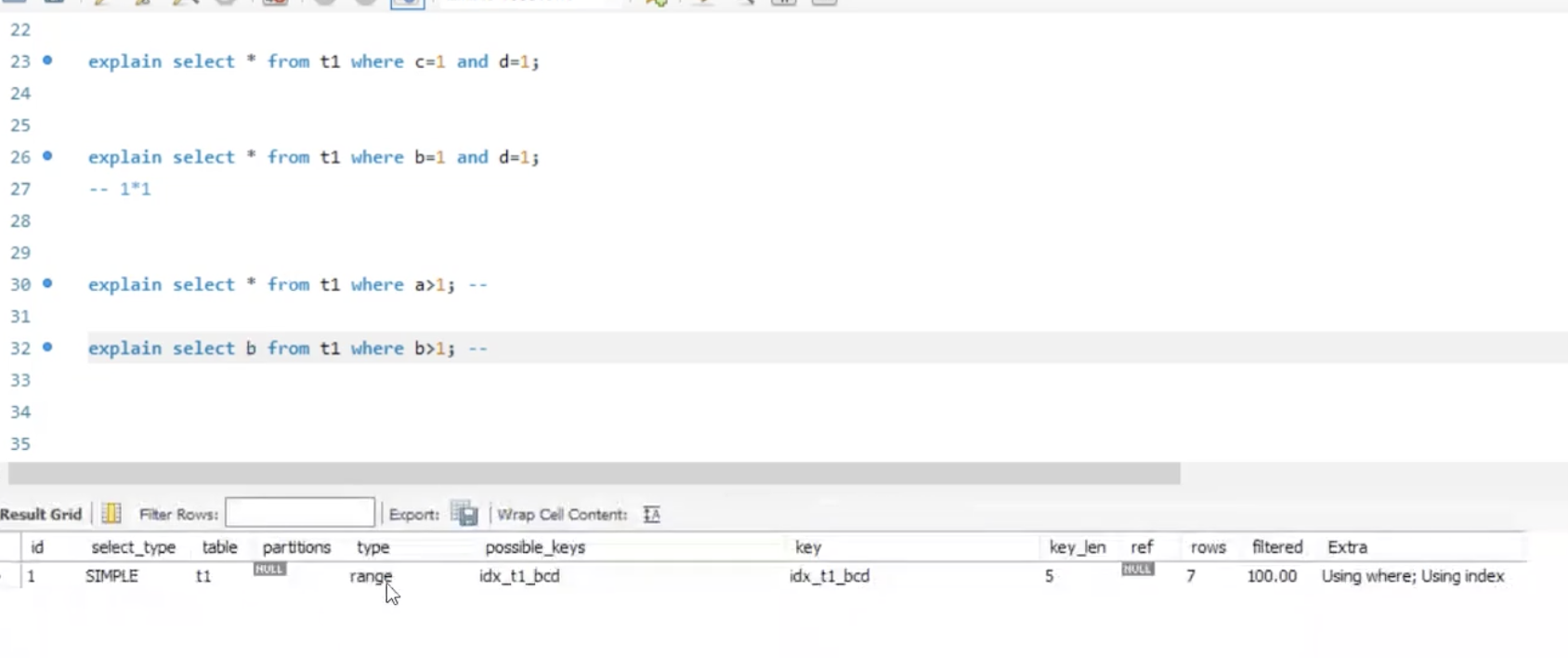The height and width of the screenshot is (658, 1568).
Task: Click the 'Result Grid' label
Action: point(42,514)
